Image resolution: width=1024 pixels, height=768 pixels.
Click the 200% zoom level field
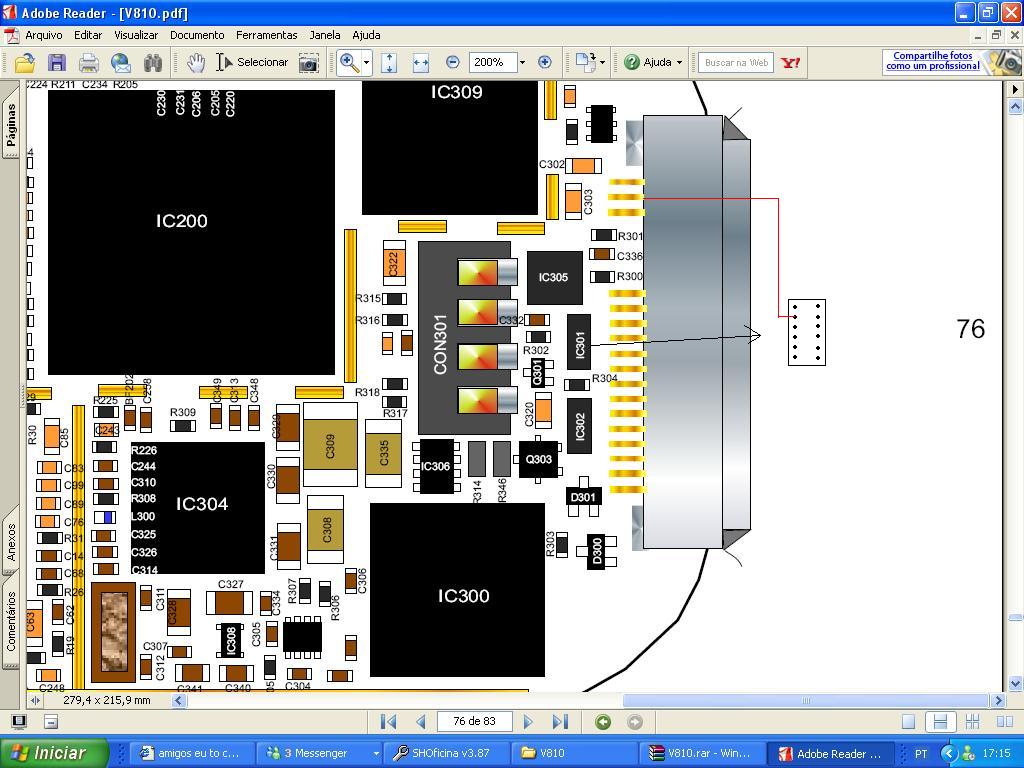coord(492,62)
